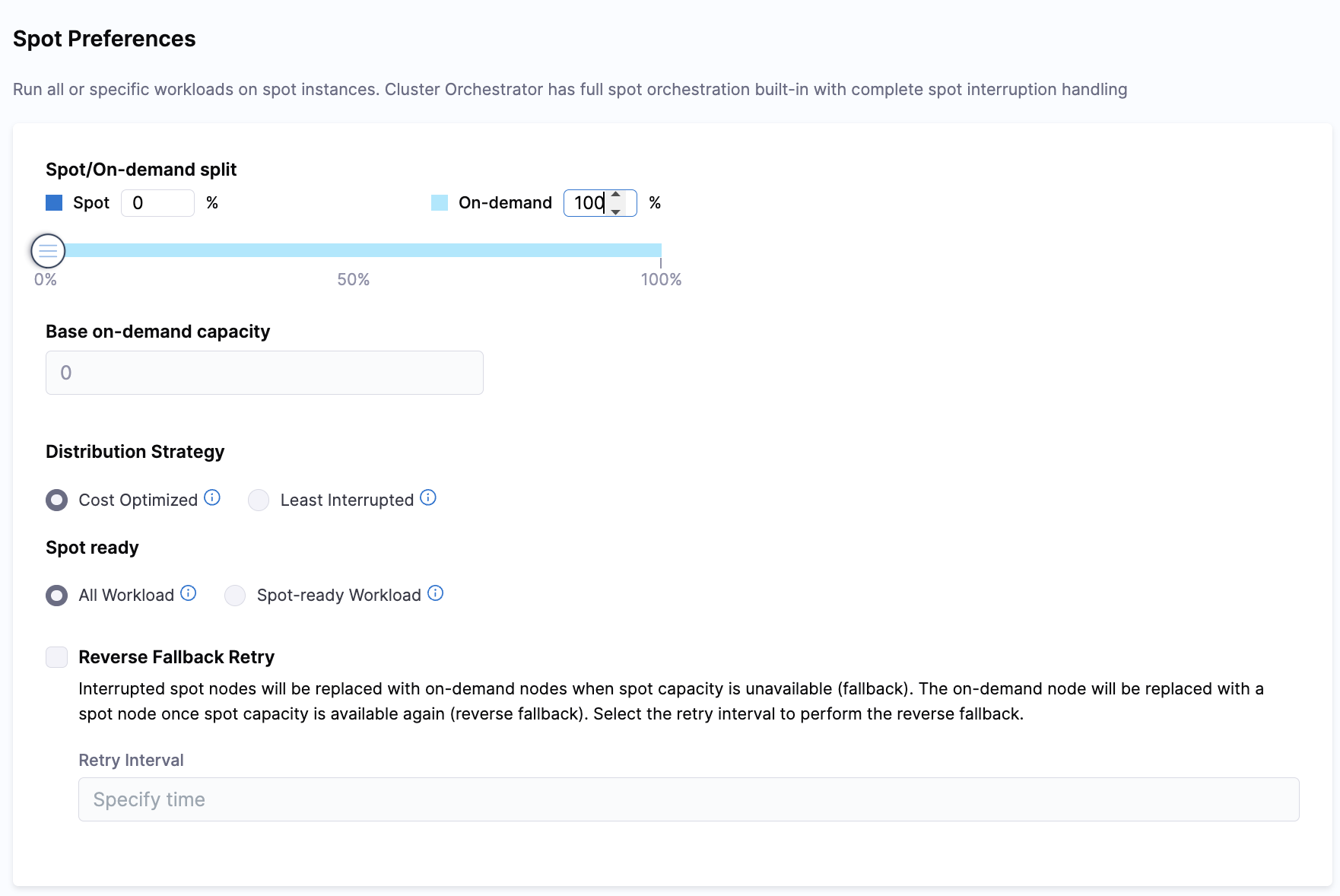Open the All Workload info tooltip icon
This screenshot has height=896, width=1340.
(x=189, y=593)
